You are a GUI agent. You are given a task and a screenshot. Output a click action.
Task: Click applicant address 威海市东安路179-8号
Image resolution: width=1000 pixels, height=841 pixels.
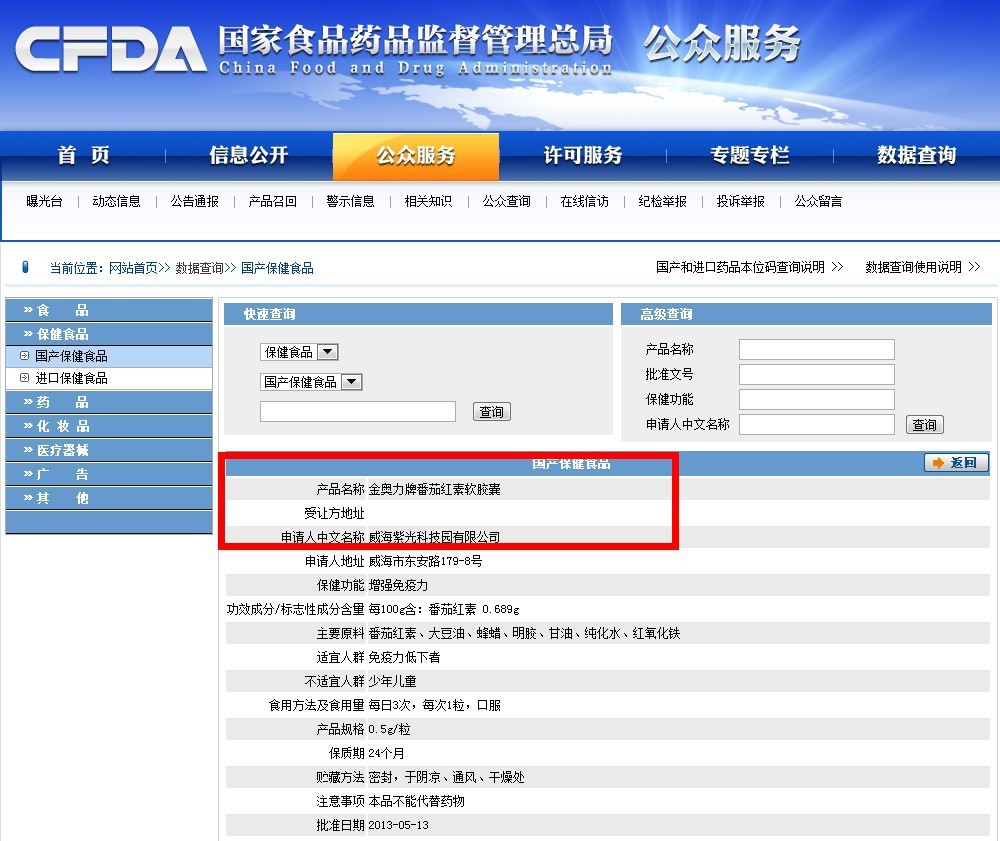click(425, 561)
